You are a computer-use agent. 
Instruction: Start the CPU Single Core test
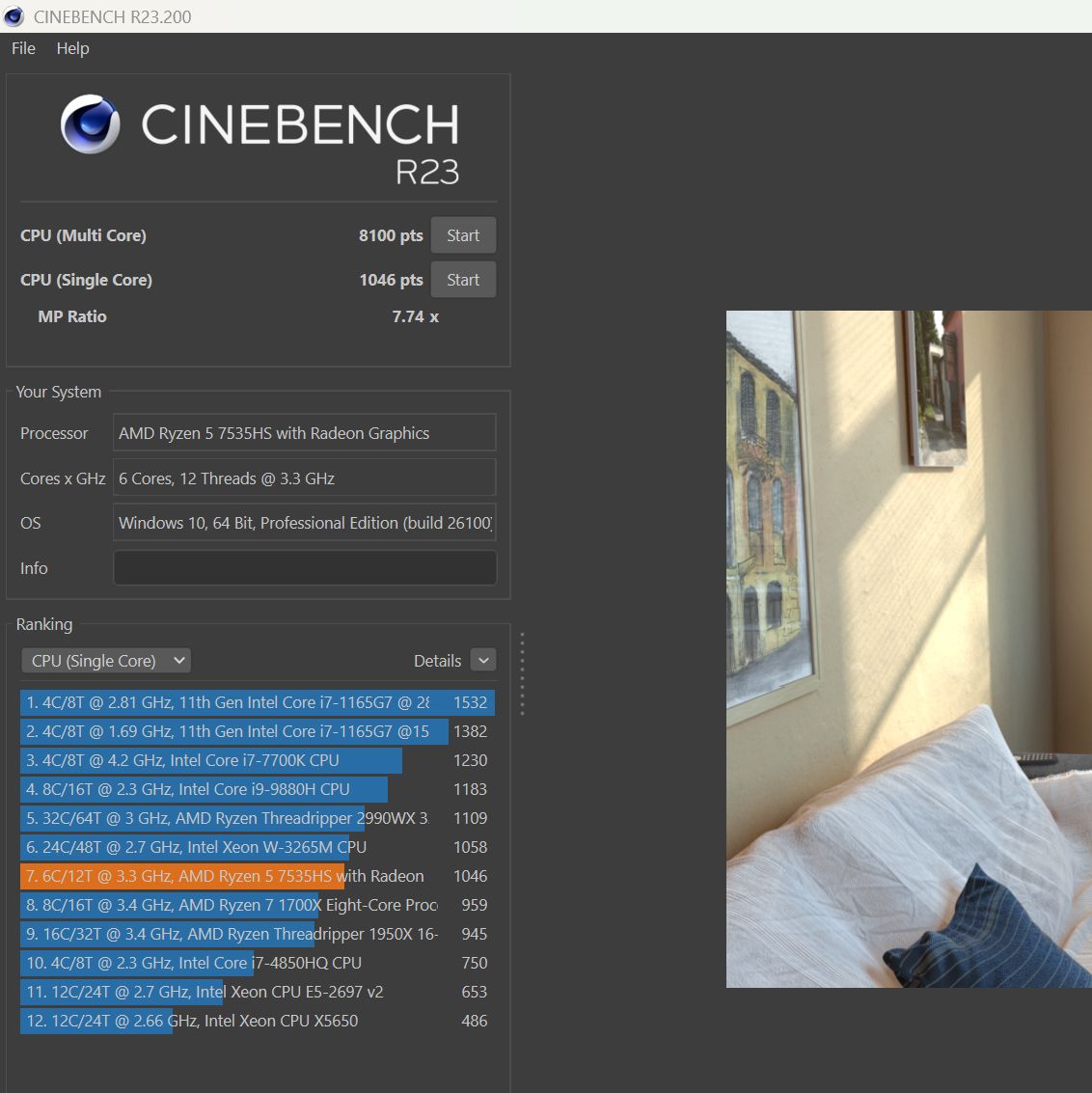pos(463,280)
